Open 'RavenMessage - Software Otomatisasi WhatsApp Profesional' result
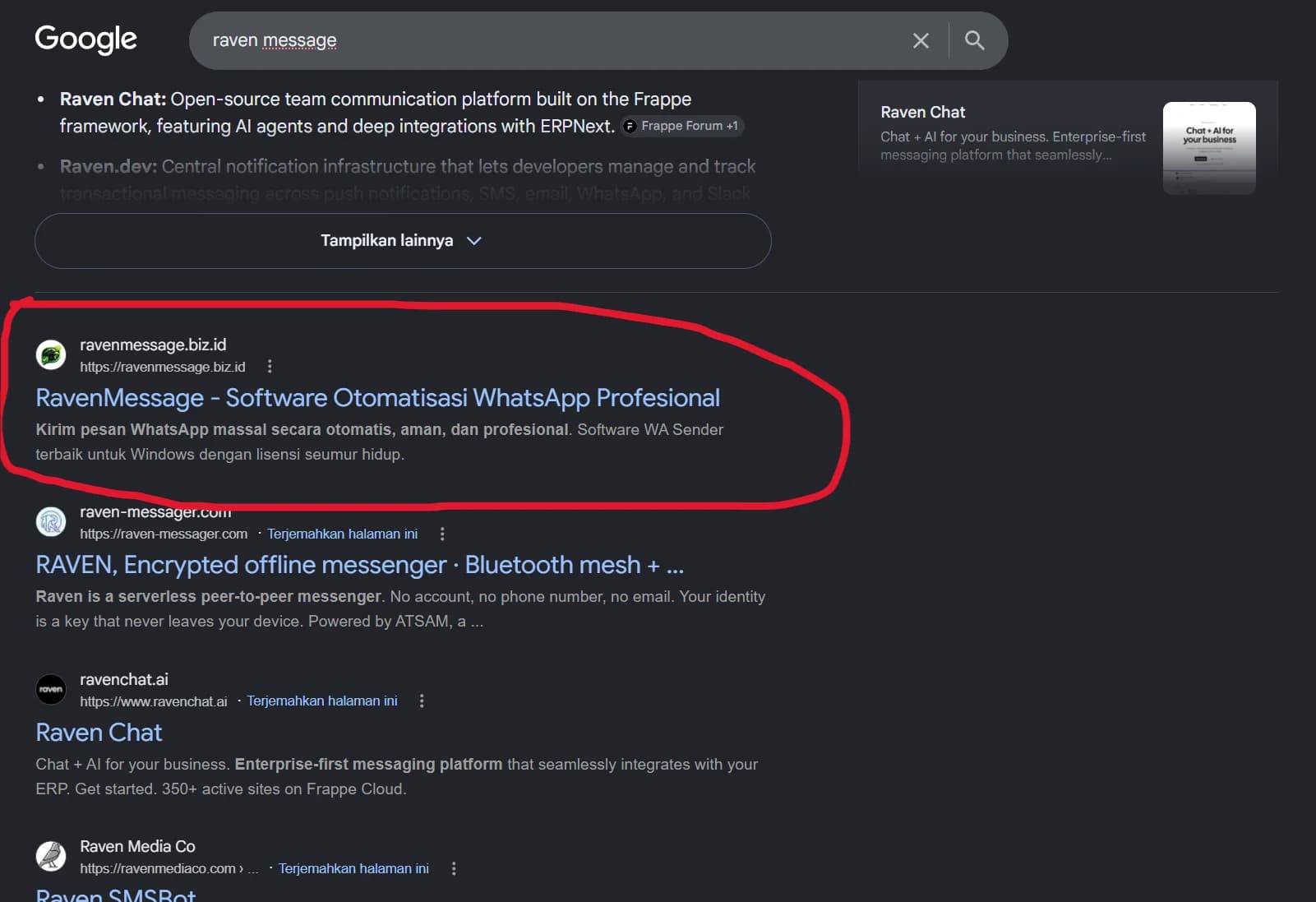This screenshot has height=902, width=1316. click(x=378, y=398)
